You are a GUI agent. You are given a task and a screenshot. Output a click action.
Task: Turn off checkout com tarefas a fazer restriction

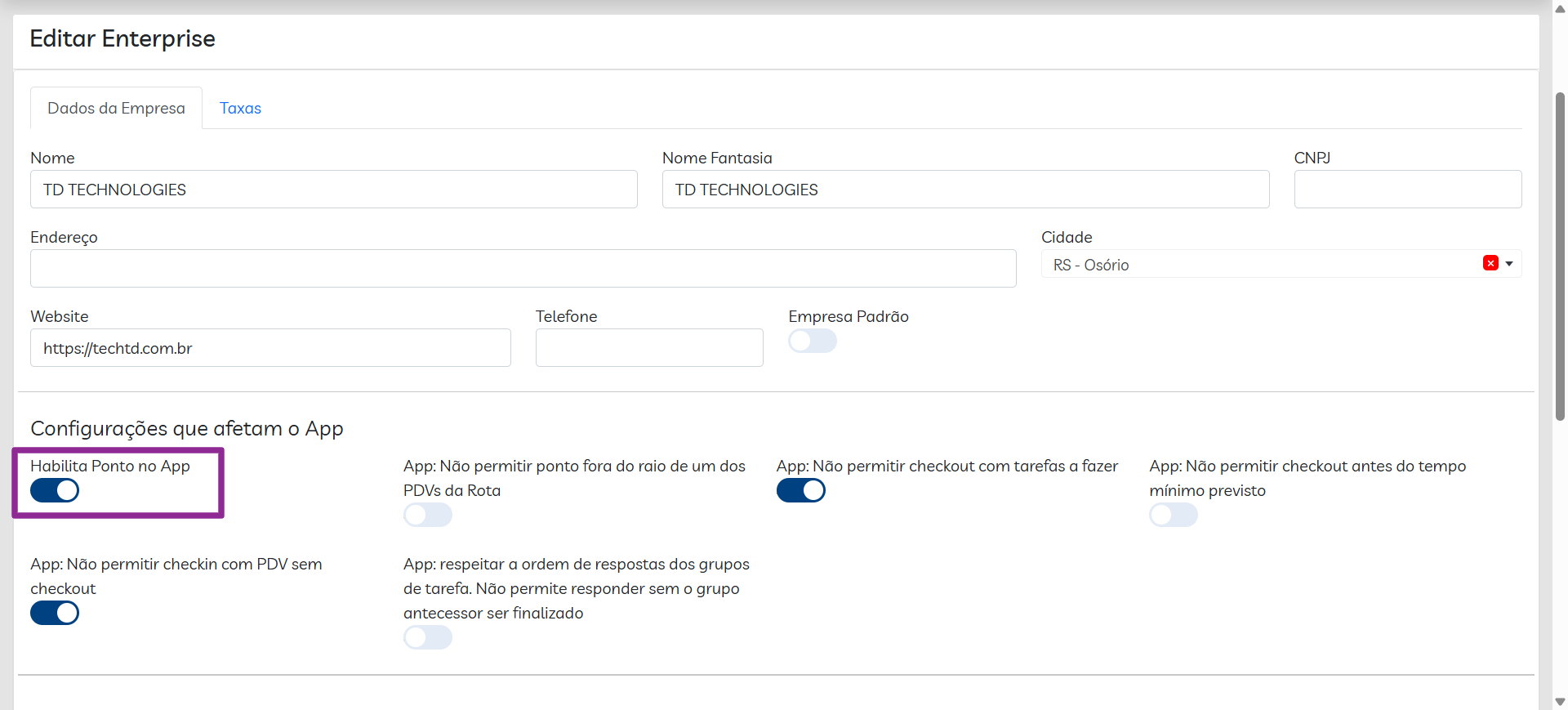point(800,490)
